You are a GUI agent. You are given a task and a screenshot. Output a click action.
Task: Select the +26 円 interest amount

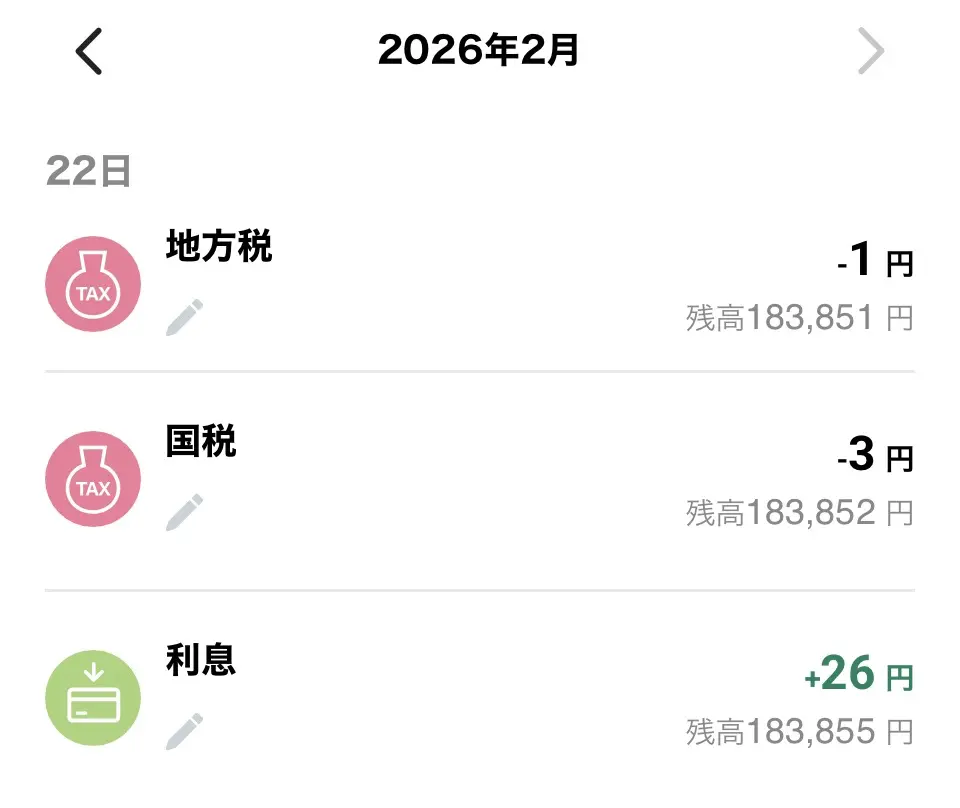[x=858, y=676]
